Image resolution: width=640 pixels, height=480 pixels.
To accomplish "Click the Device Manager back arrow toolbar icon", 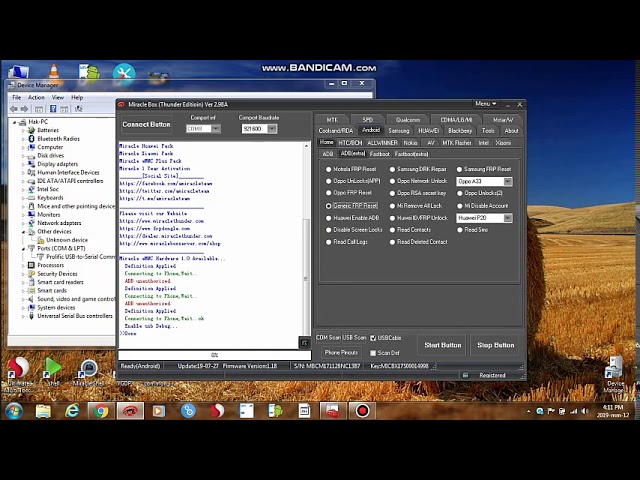I will click(x=14, y=109).
